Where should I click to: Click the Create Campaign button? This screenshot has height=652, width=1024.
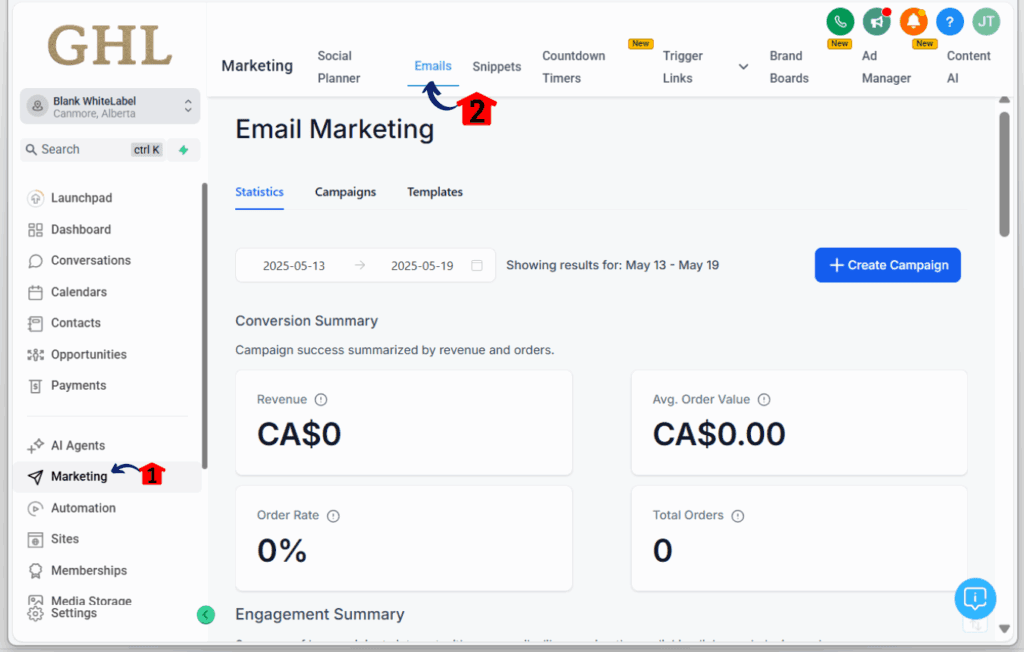(x=887, y=265)
